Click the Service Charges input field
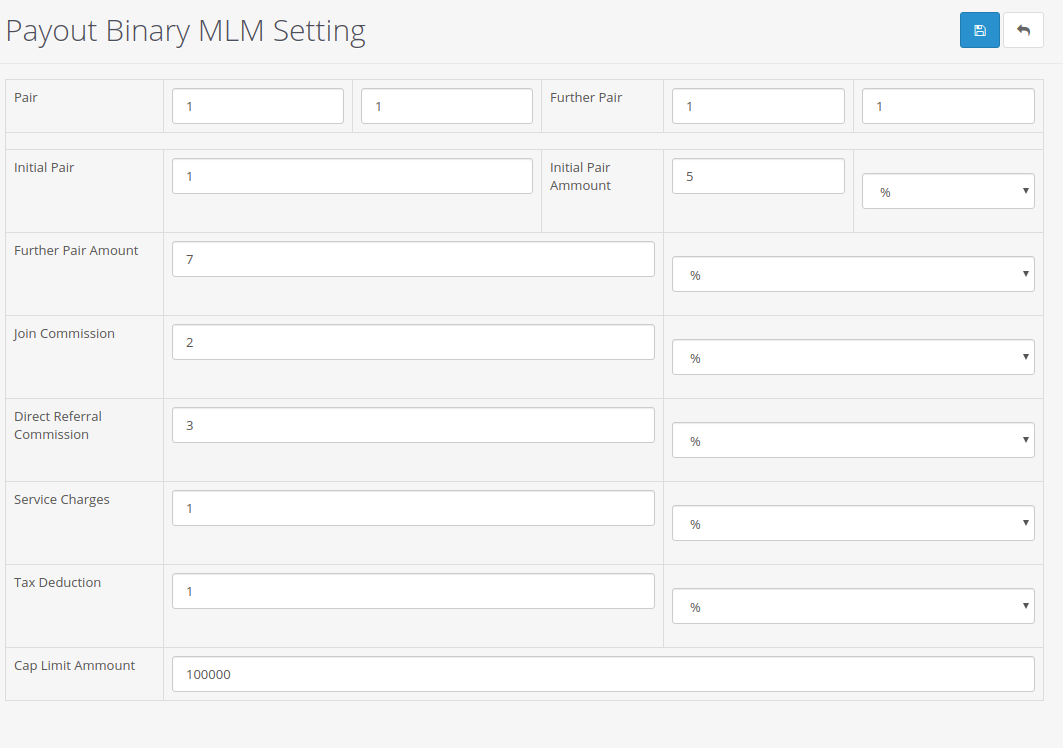Screen dimensions: 1063x748 click(413, 508)
